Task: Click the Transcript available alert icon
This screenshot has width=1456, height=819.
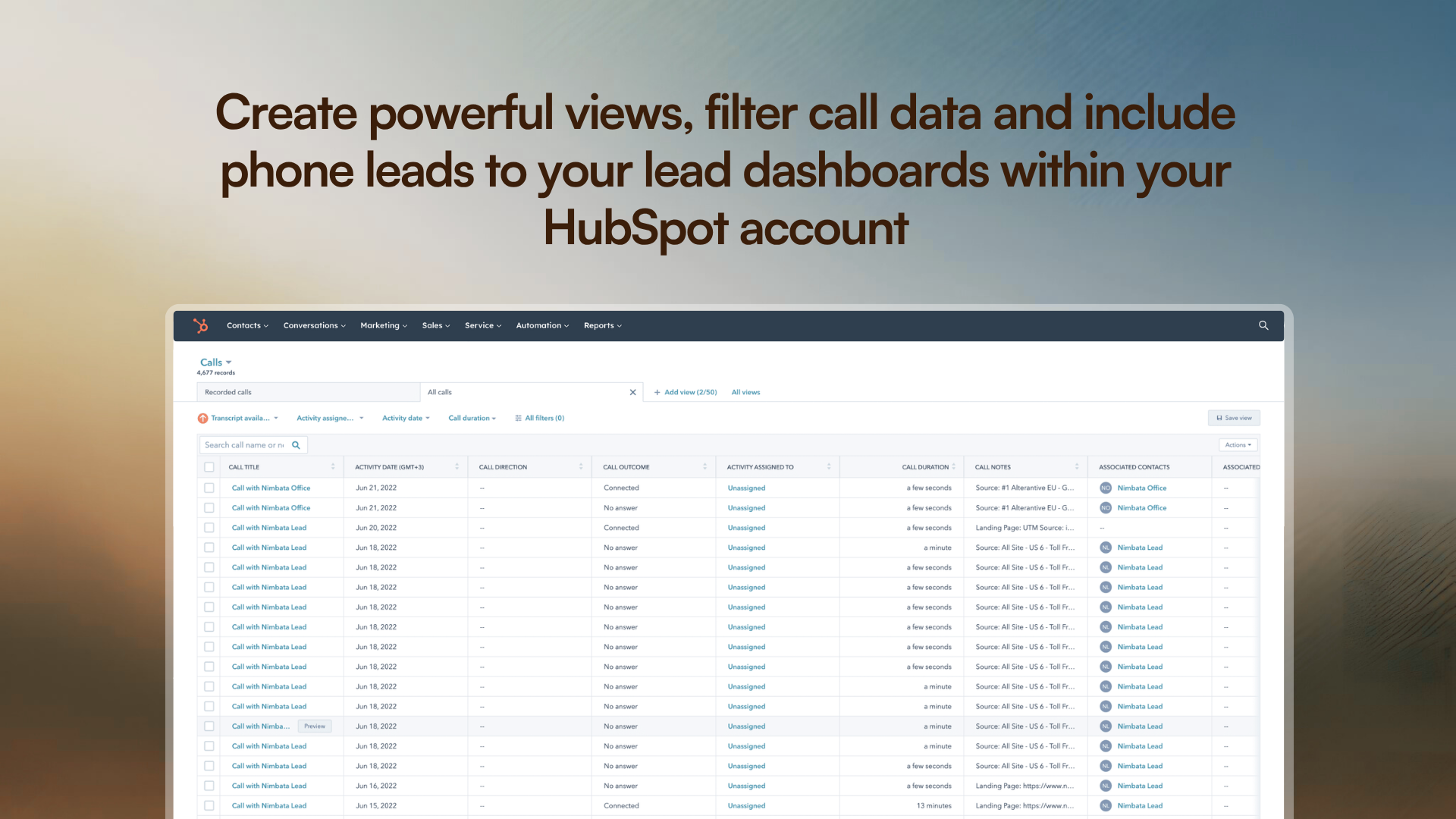Action: (202, 418)
